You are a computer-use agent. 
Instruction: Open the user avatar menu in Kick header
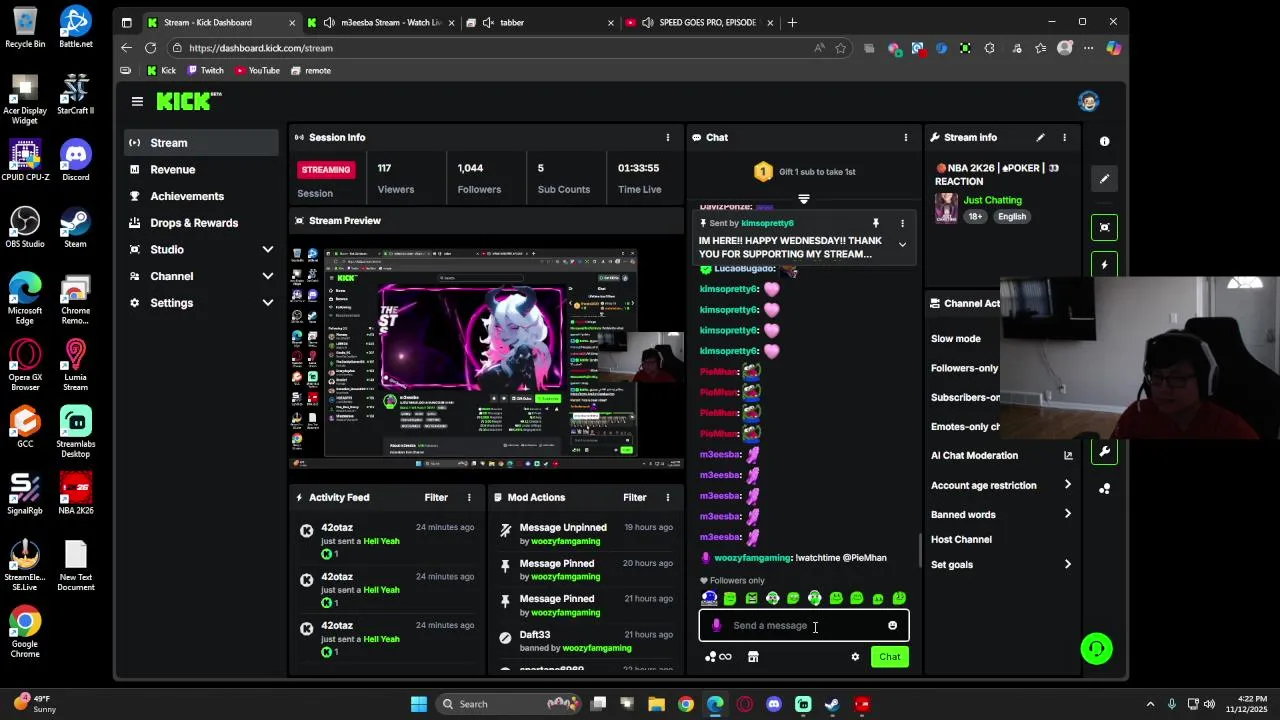[x=1089, y=101]
